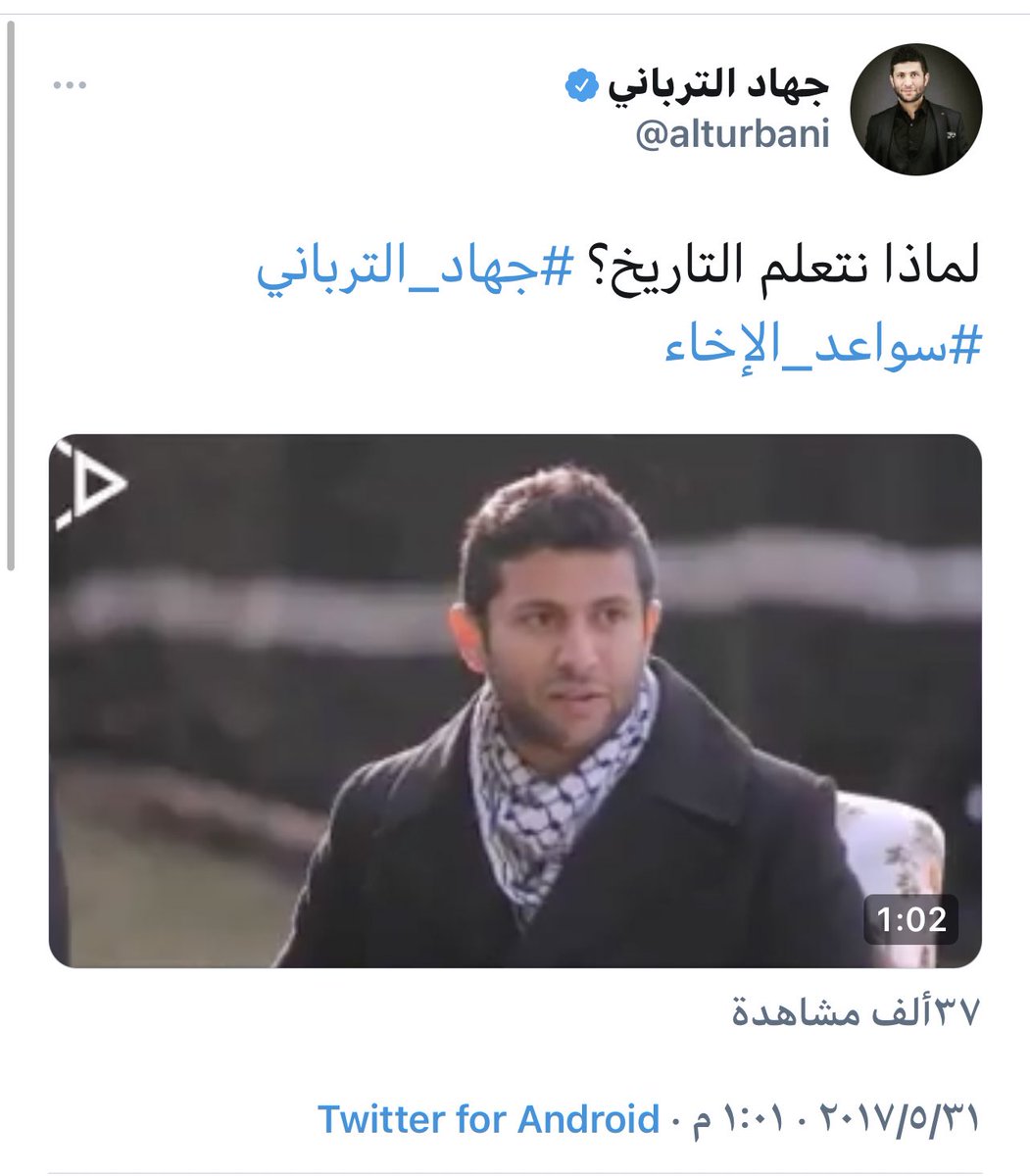1030x1176 pixels.
Task: Click the 1:02 video duration badge
Action: point(910,919)
